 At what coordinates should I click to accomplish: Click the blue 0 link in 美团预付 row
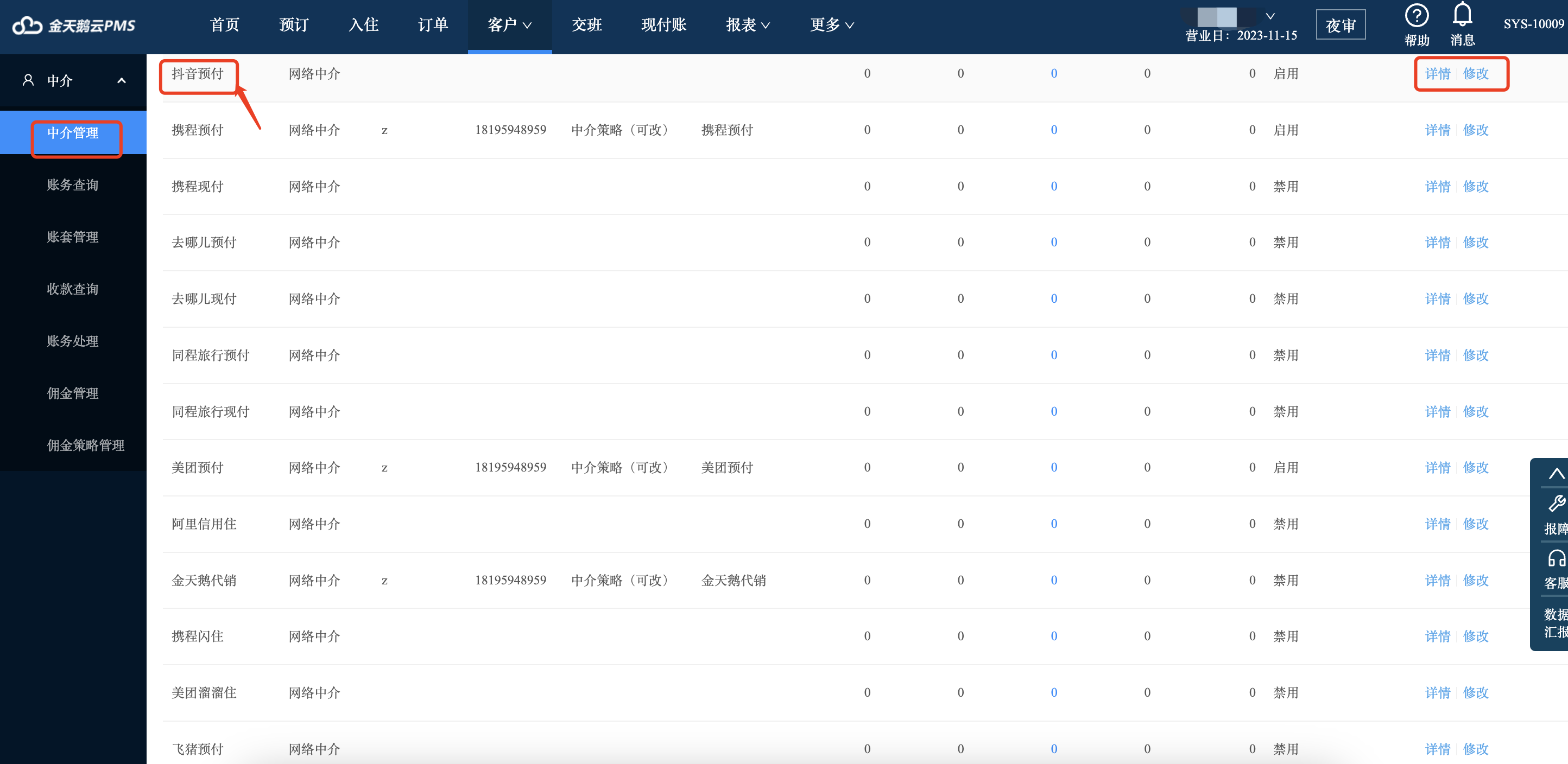pyautogui.click(x=1054, y=468)
